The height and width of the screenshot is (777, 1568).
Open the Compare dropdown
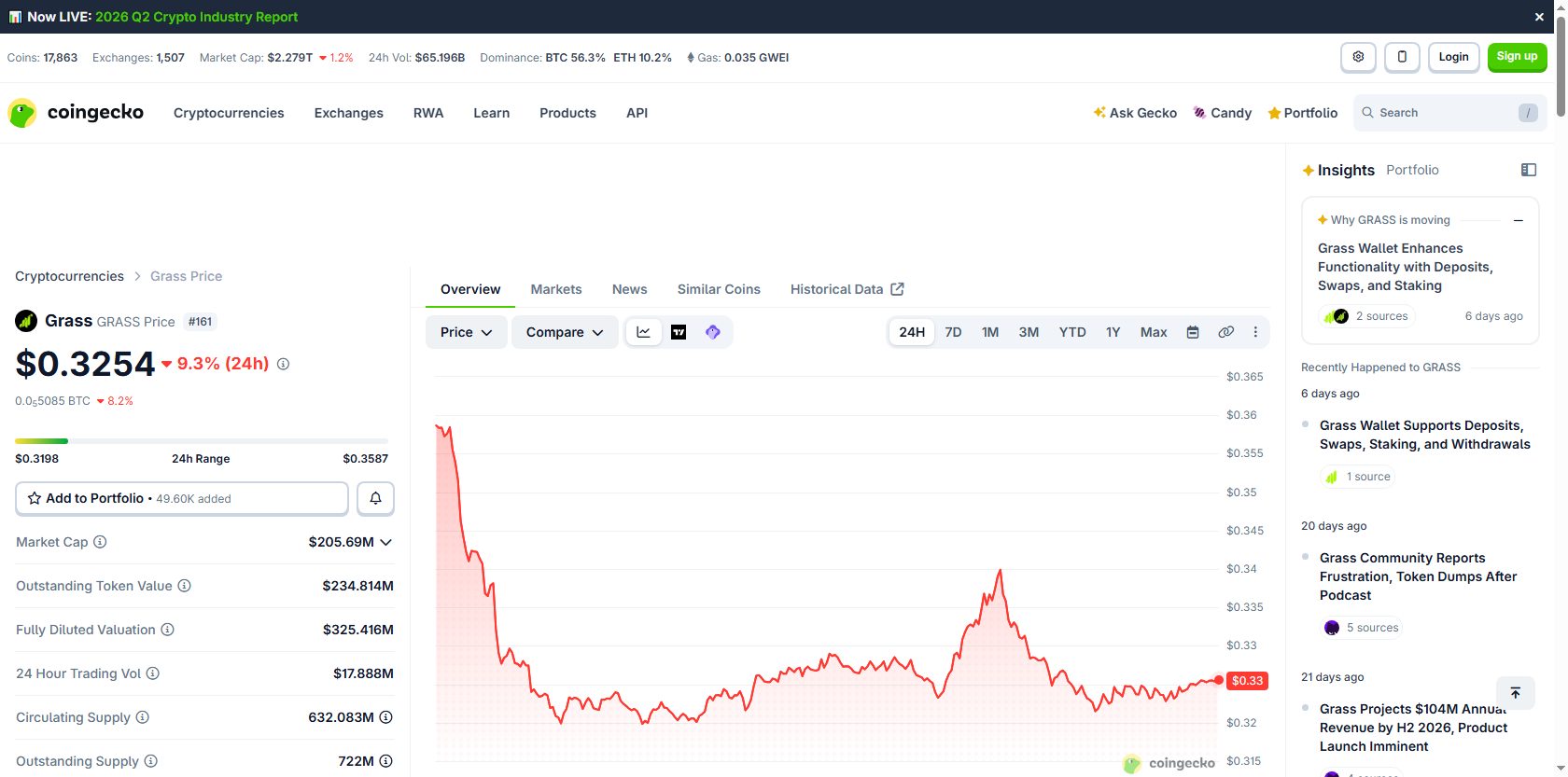click(565, 332)
